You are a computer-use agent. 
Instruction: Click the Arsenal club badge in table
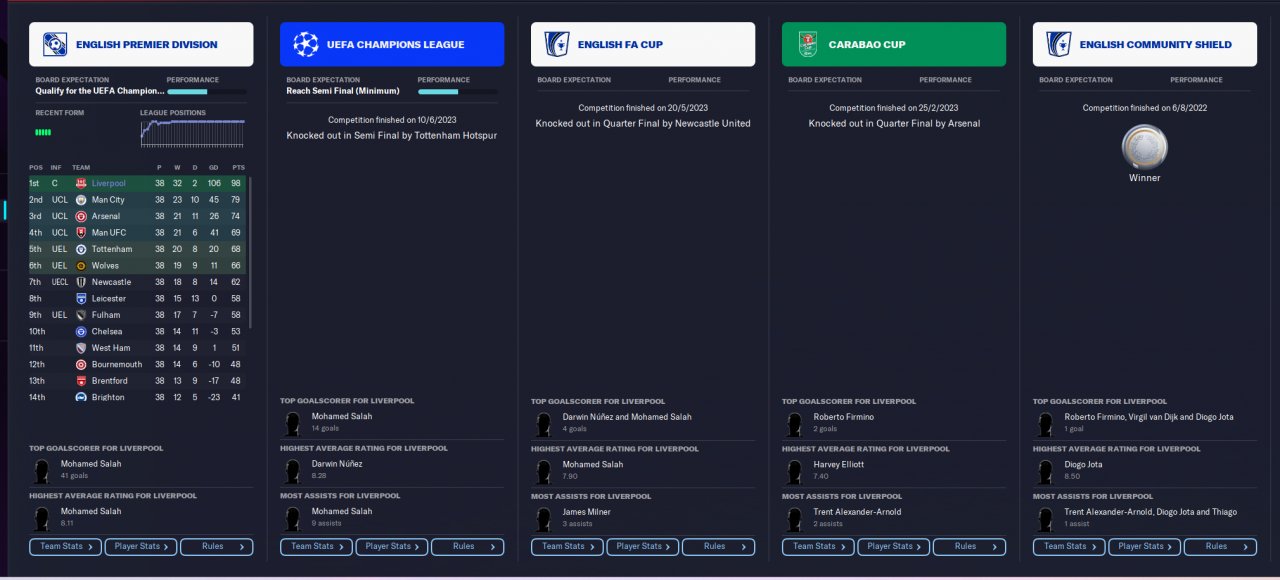point(82,216)
